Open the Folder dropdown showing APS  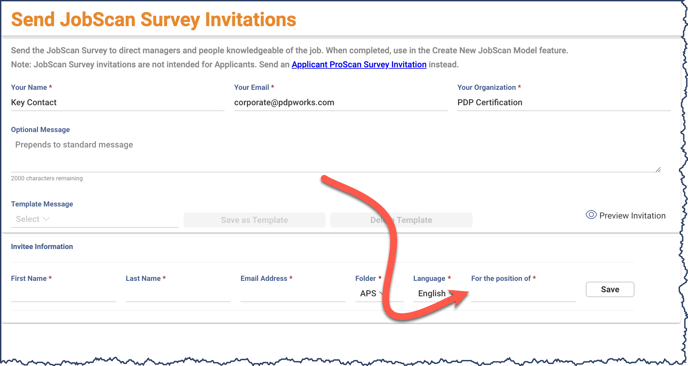pyautogui.click(x=379, y=294)
